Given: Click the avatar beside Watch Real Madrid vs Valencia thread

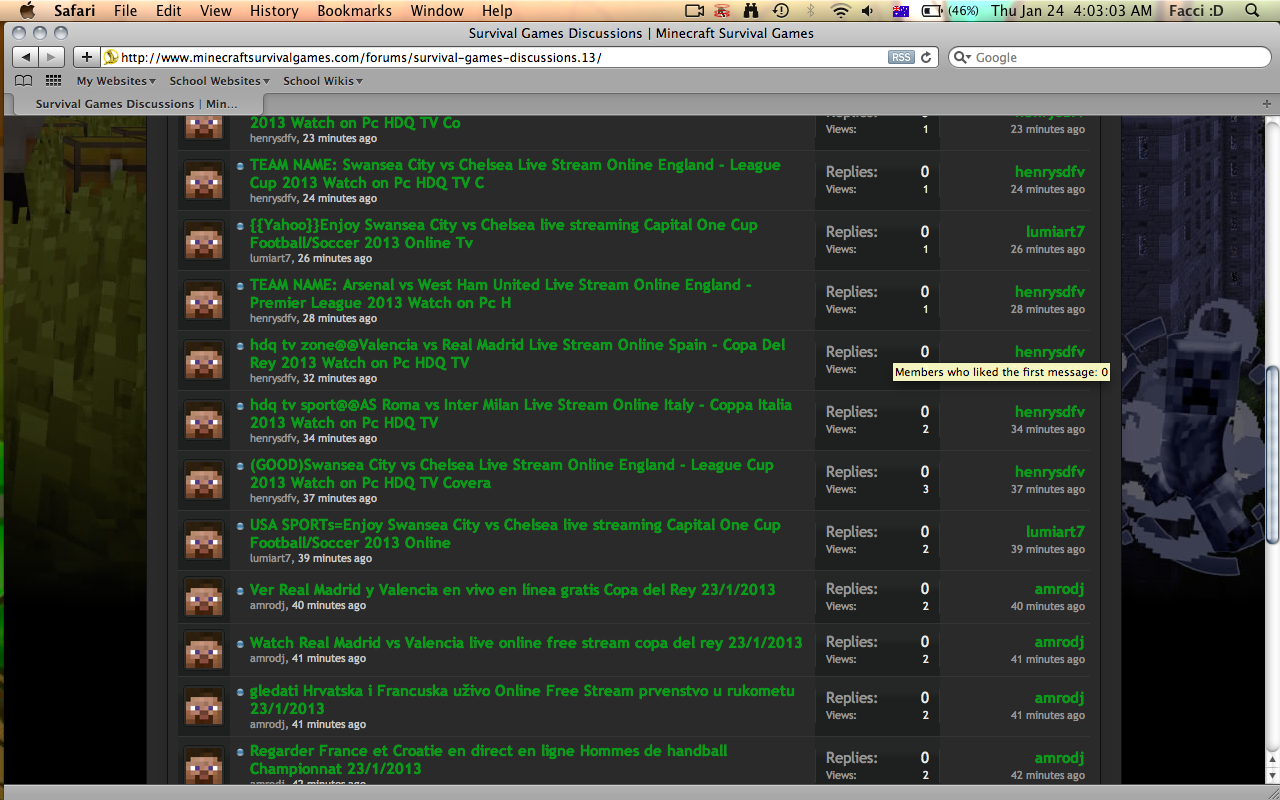Looking at the screenshot, I should [x=204, y=651].
